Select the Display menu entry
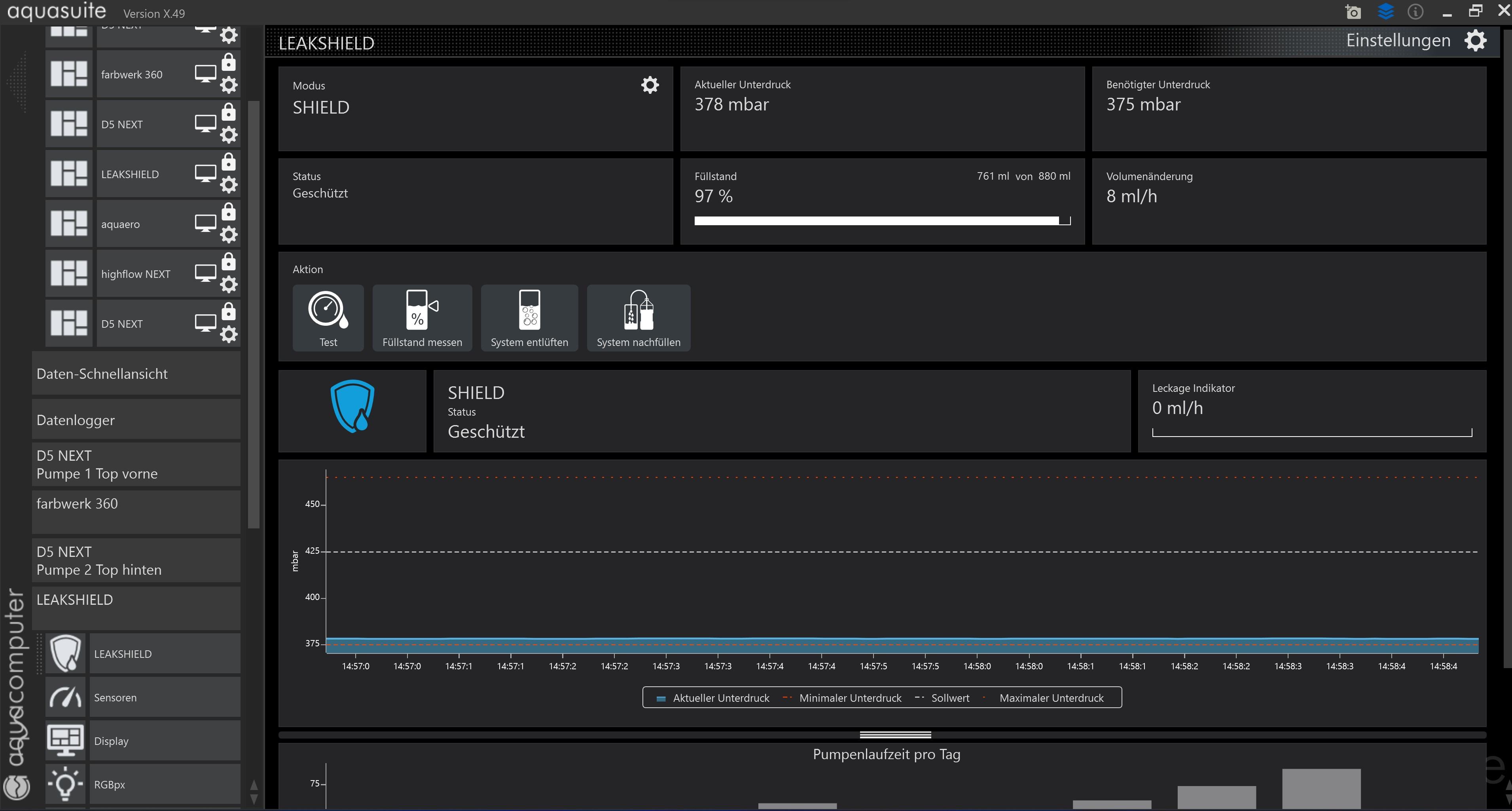Screen dimensions: 1512x811 pyautogui.click(x=165, y=741)
